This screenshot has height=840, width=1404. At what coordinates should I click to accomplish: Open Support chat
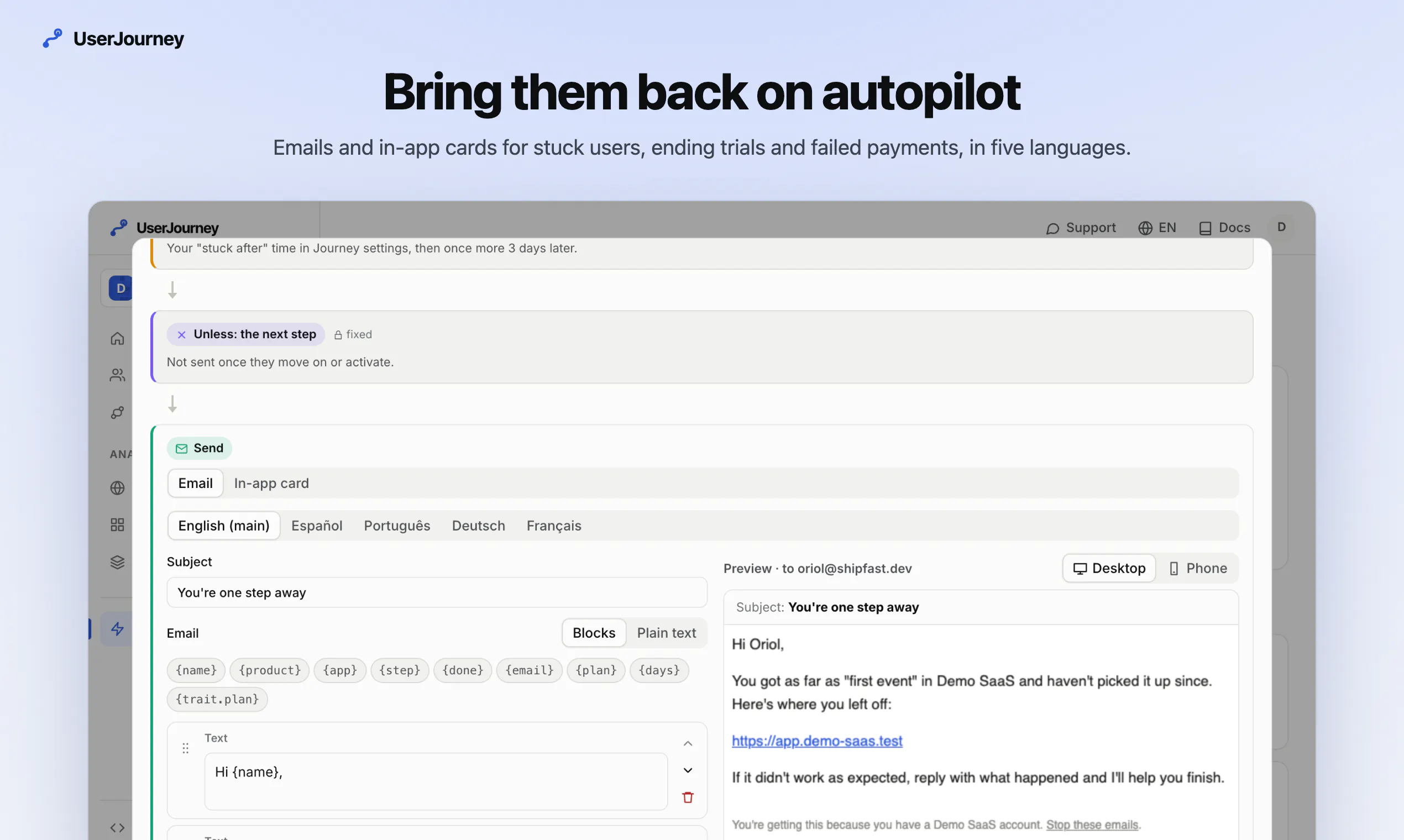point(1081,228)
